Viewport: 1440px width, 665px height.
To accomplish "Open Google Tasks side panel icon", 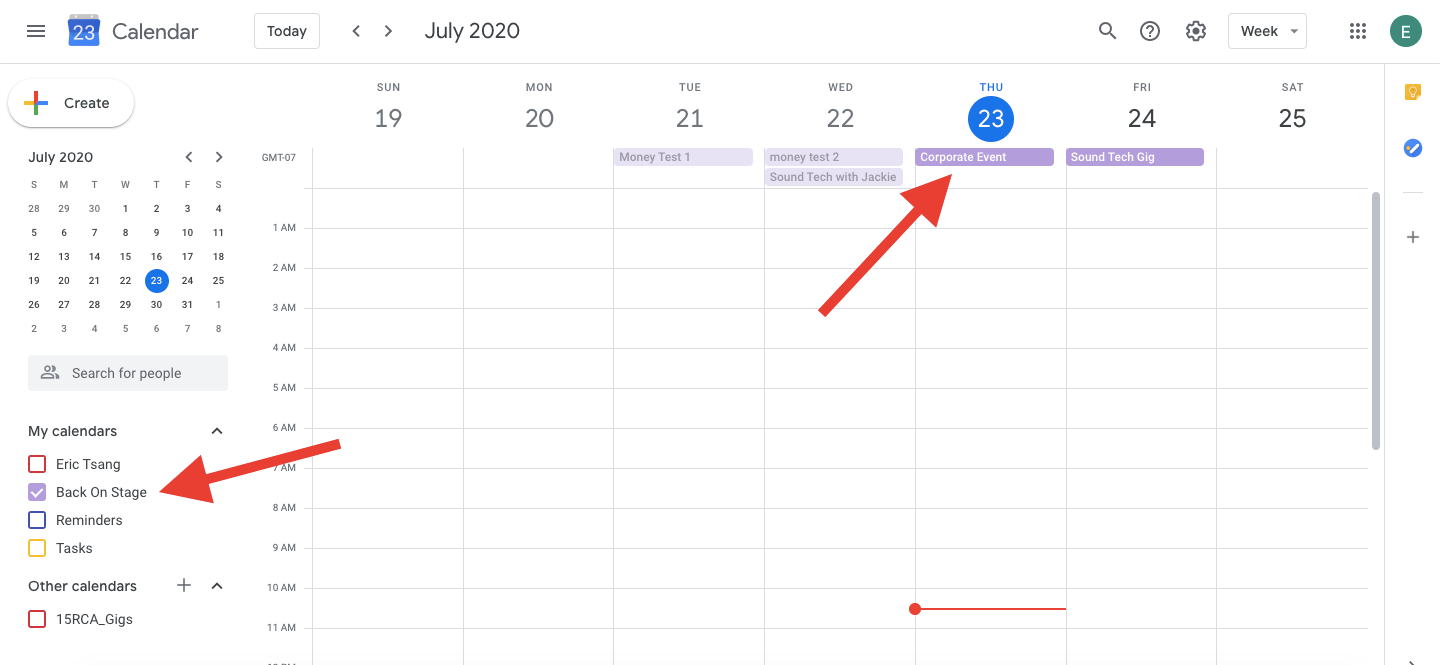I will point(1412,148).
